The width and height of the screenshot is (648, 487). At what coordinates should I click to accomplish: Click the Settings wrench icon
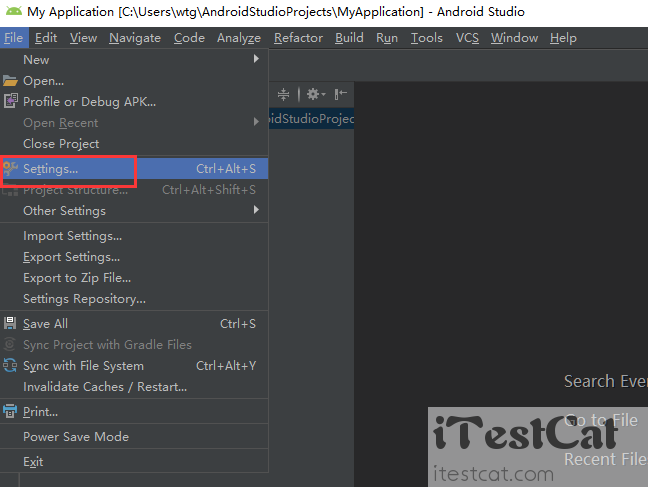click(10, 168)
